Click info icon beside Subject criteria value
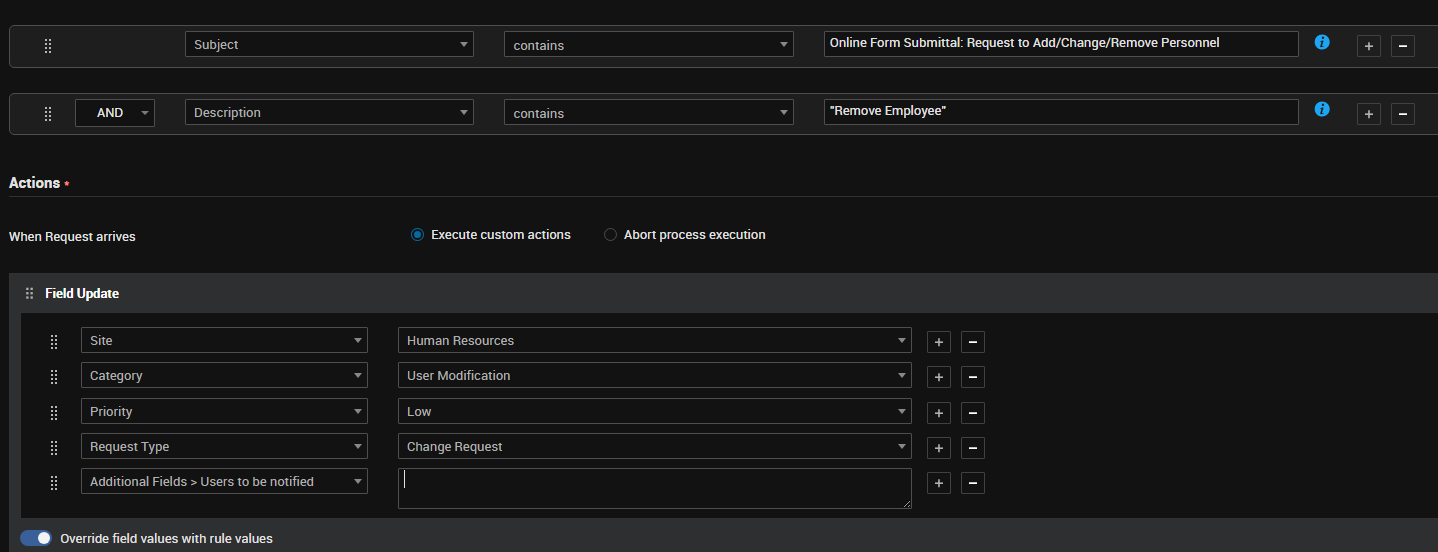Screen dimensions: 1438x552 [x=1321, y=43]
